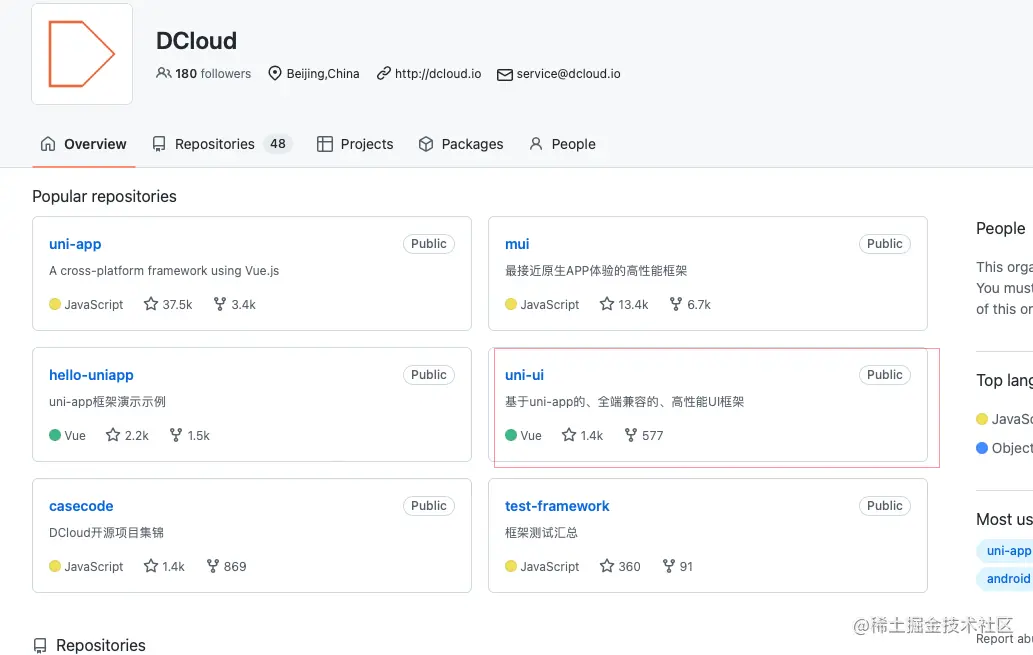The height and width of the screenshot is (655, 1033).
Task: Switch to the Repositories tab
Action: click(x=214, y=144)
